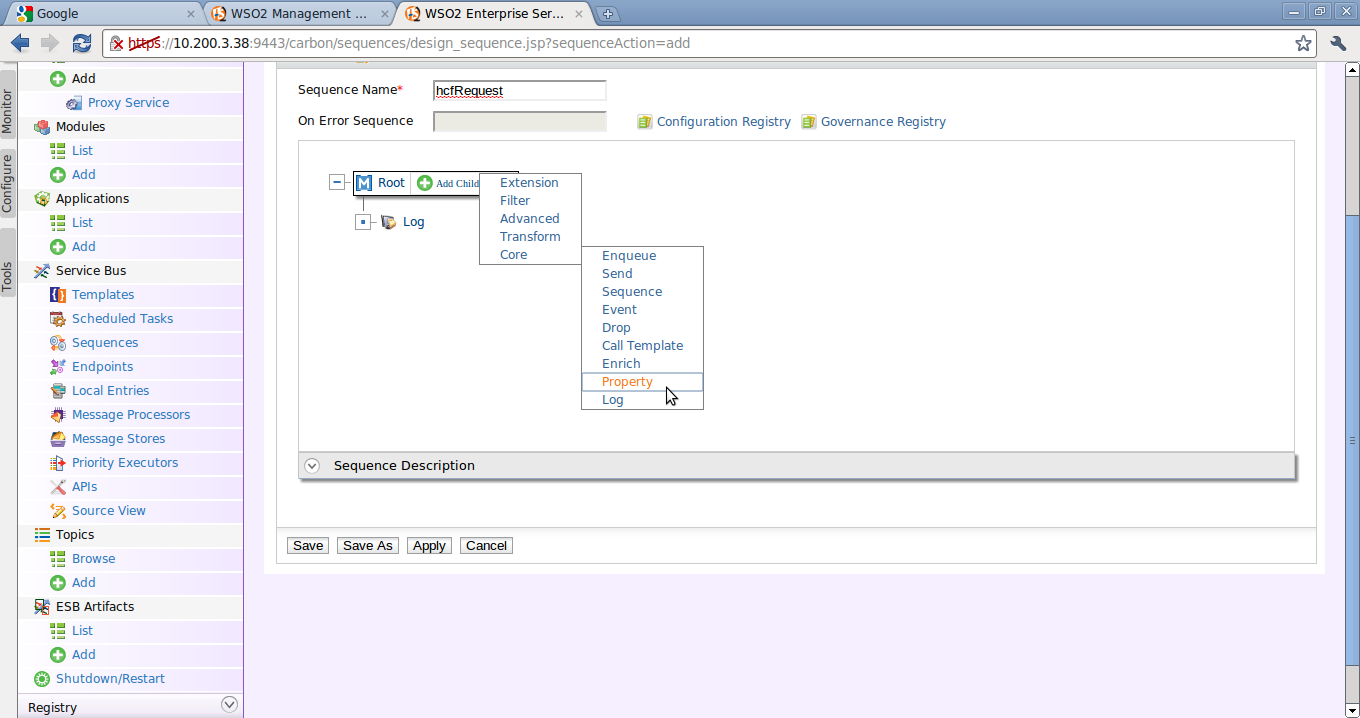
Task: Click the Scheduled Tasks icon
Action: [58, 319]
